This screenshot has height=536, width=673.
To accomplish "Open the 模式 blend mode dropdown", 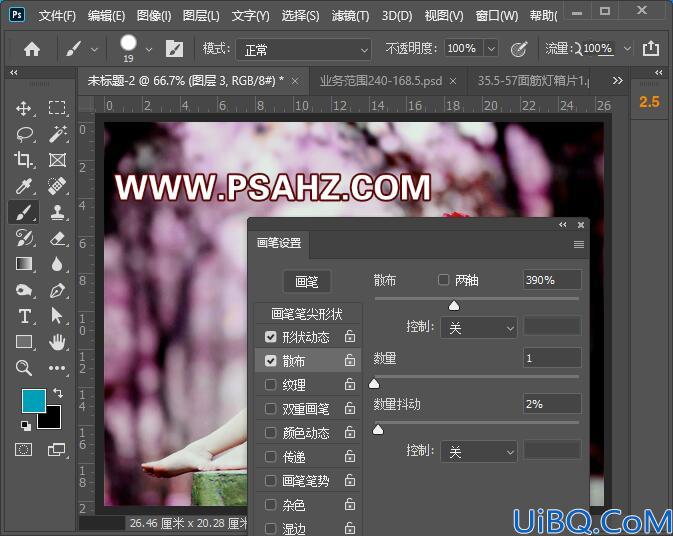I will tap(303, 50).
